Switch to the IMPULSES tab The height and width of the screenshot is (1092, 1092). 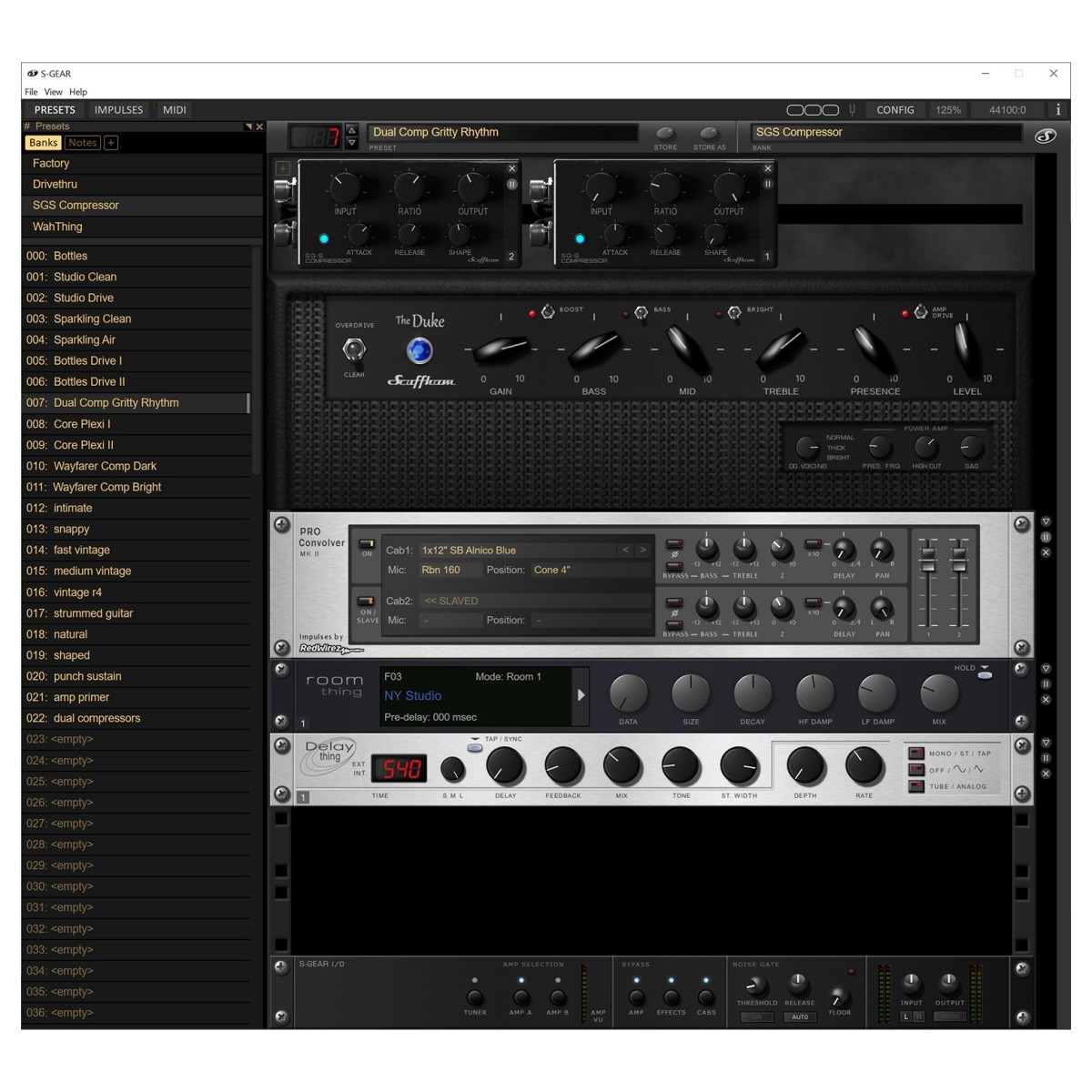click(x=118, y=110)
